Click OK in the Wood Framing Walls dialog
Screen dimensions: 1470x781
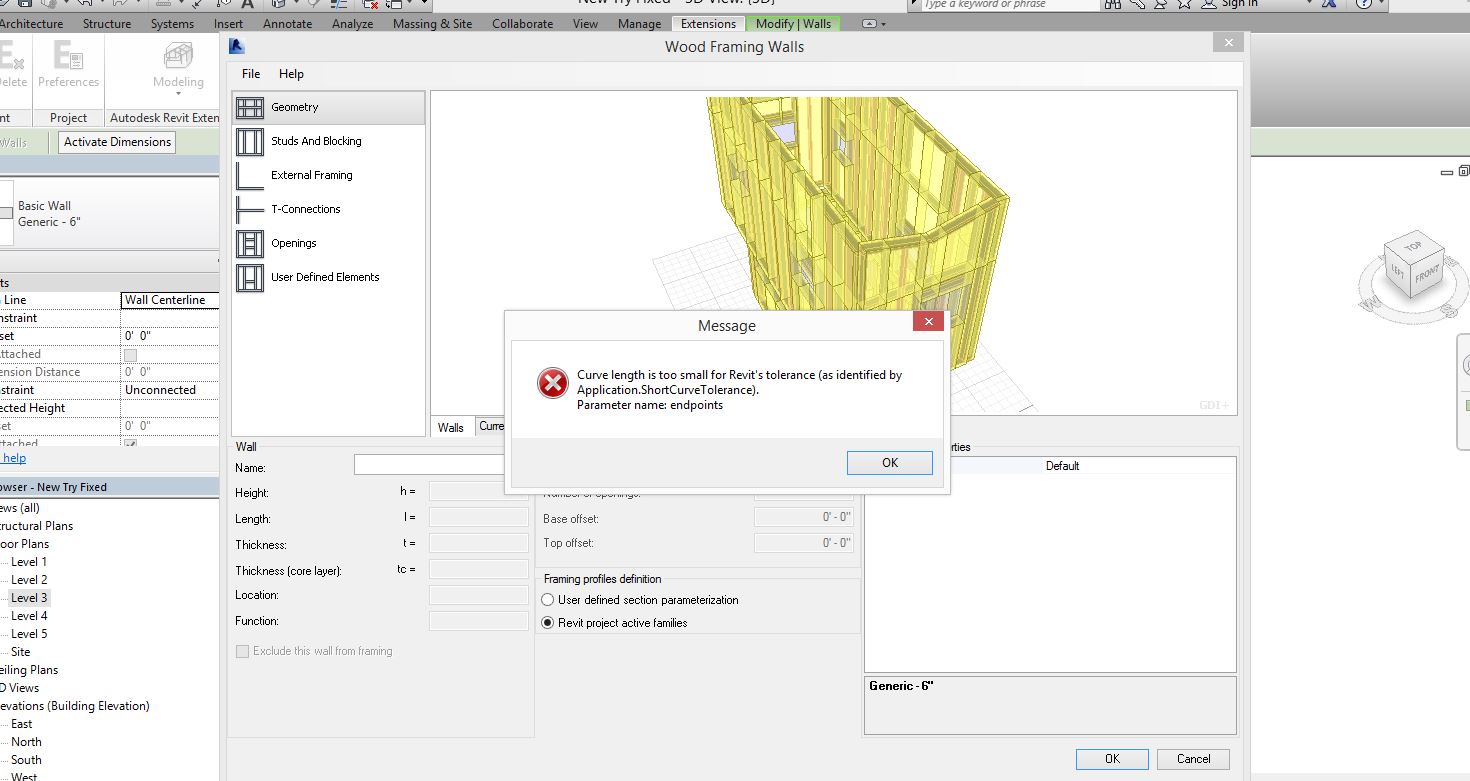[1112, 759]
